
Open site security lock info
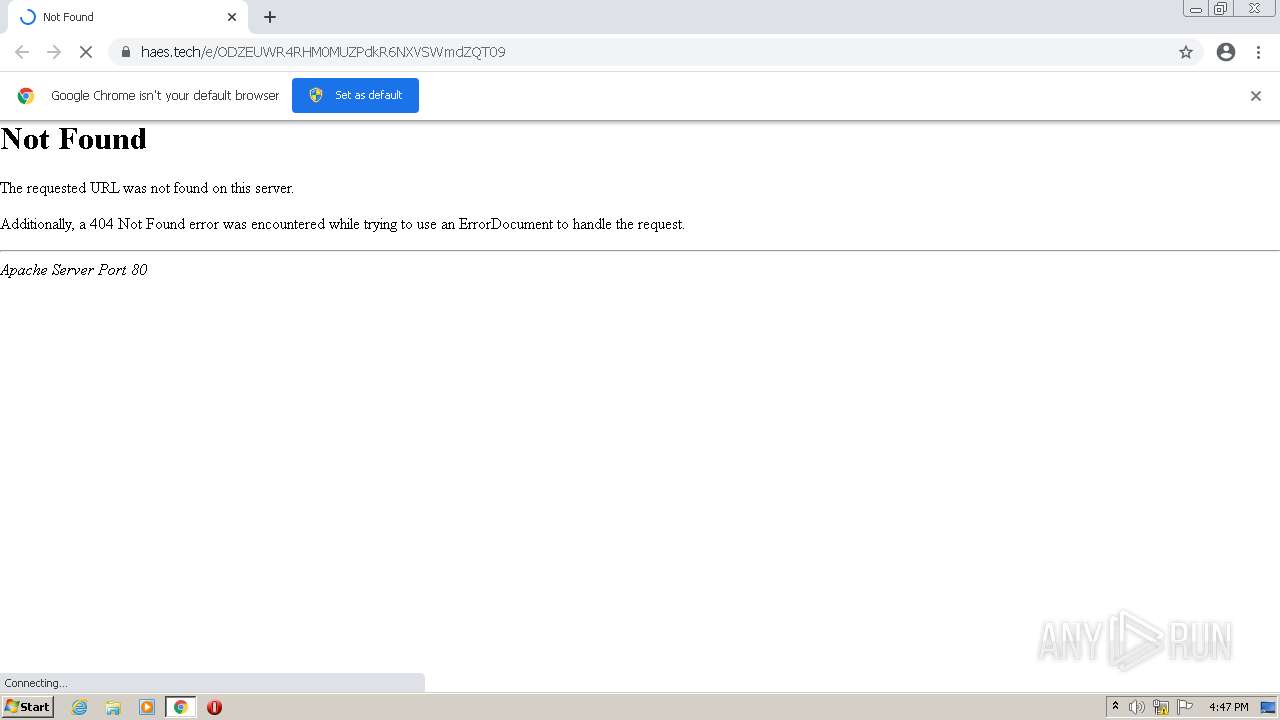click(126, 52)
